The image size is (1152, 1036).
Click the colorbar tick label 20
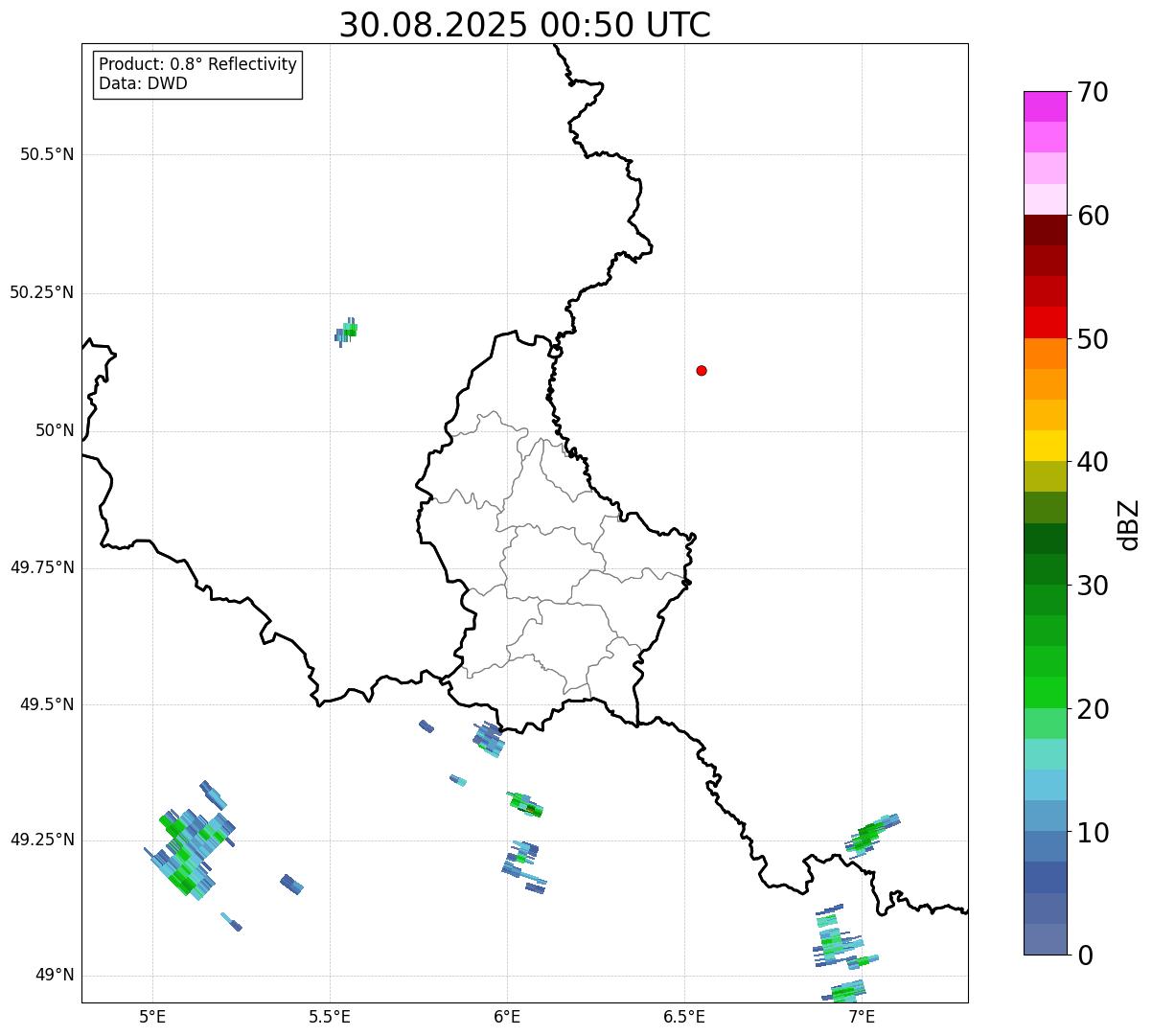tap(1093, 709)
